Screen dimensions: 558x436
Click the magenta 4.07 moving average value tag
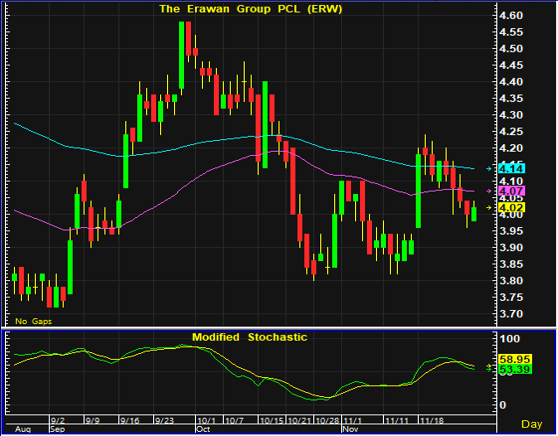click(511, 191)
